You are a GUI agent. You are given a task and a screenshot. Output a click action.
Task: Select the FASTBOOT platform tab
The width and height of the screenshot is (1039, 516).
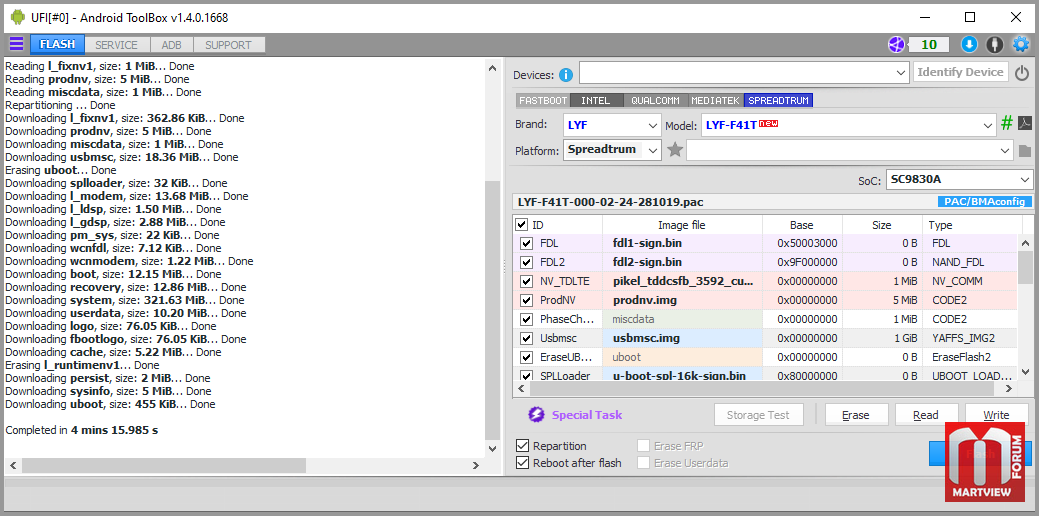pos(543,101)
